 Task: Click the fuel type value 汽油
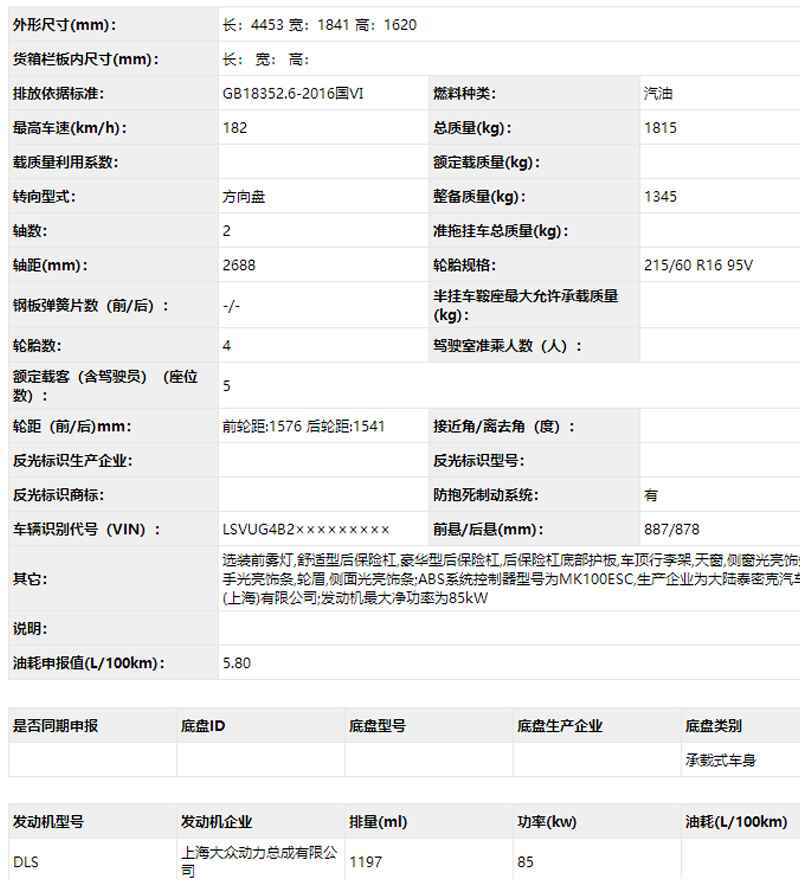pos(658,94)
